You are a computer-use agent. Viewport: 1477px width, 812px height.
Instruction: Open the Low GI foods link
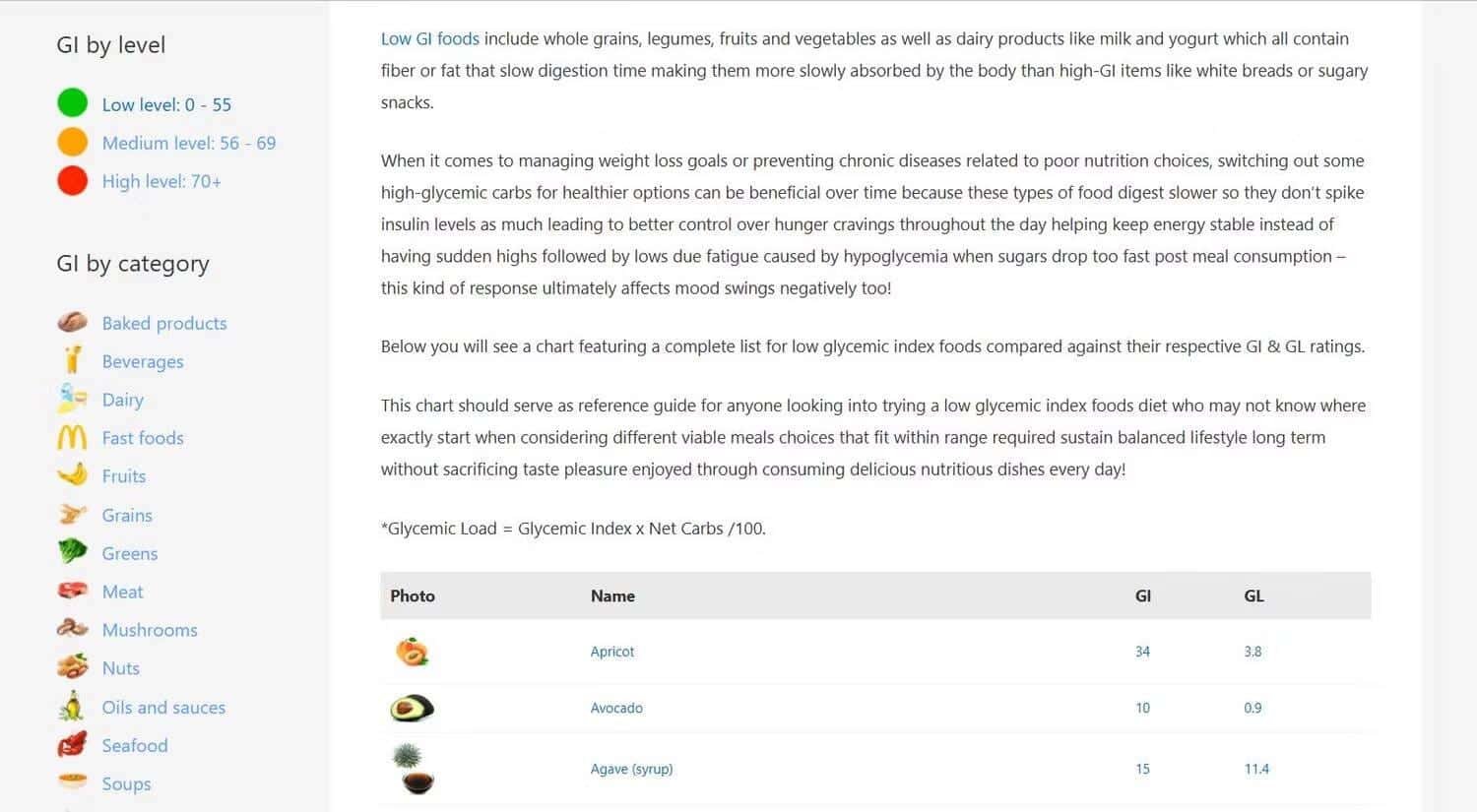[x=430, y=39]
